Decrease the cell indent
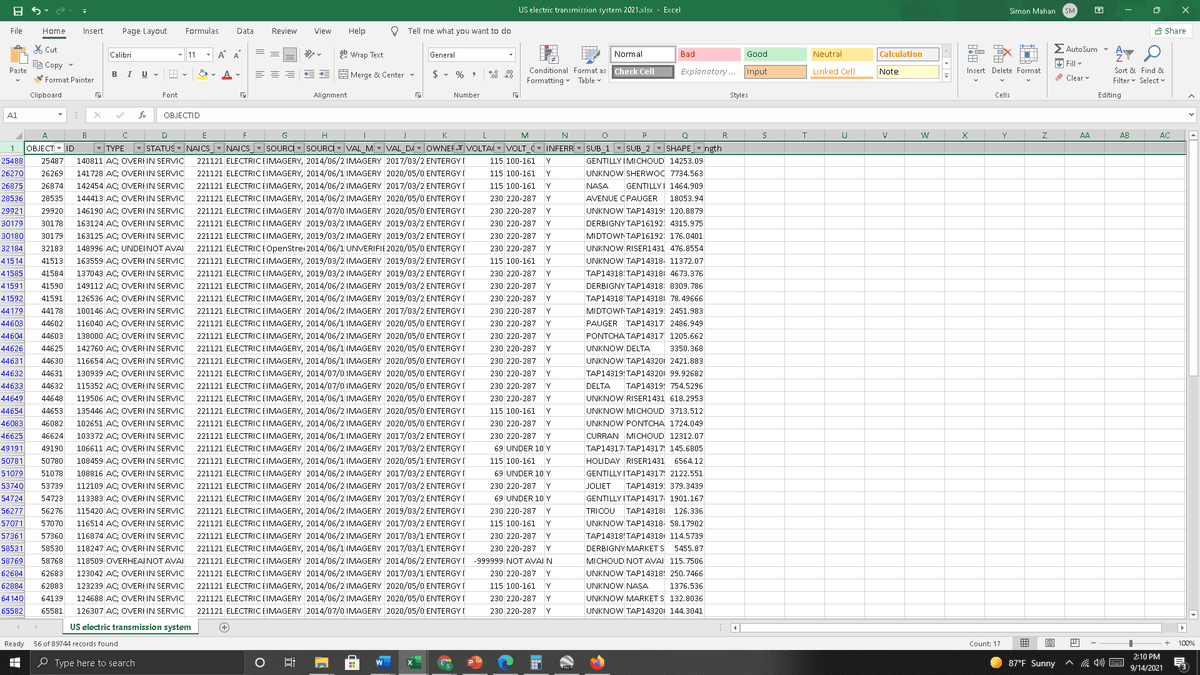The image size is (1200, 675). pos(310,75)
